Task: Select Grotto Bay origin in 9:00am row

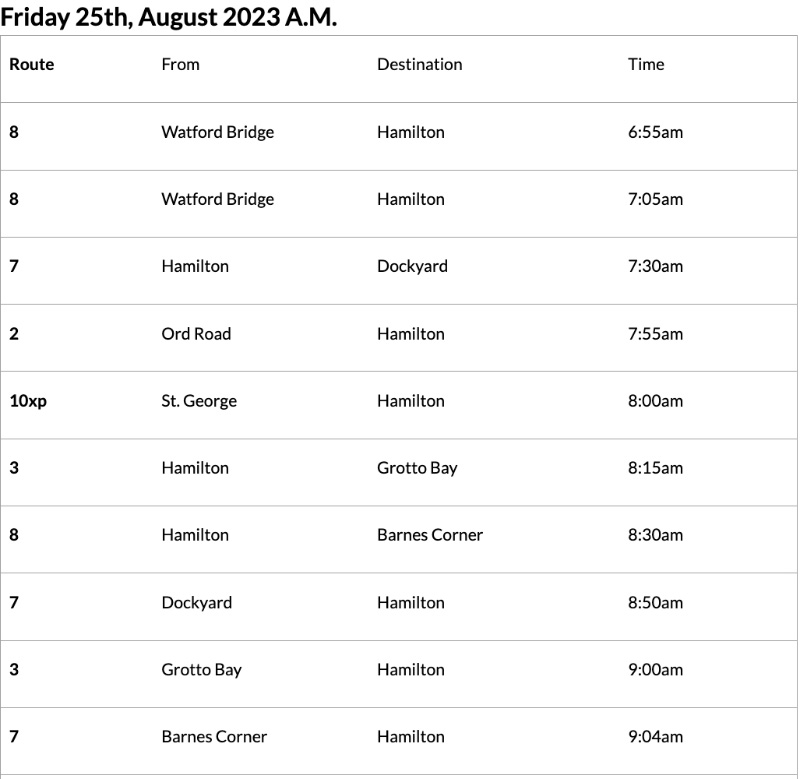Action: 201,669
